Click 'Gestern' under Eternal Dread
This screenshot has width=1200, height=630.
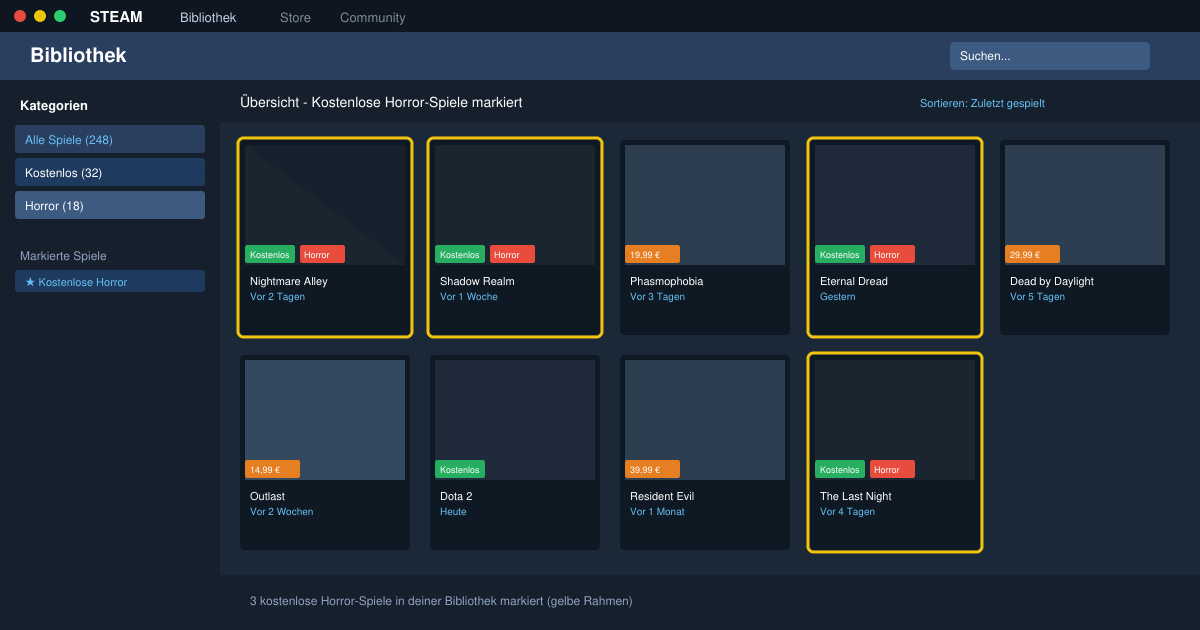[x=838, y=297]
